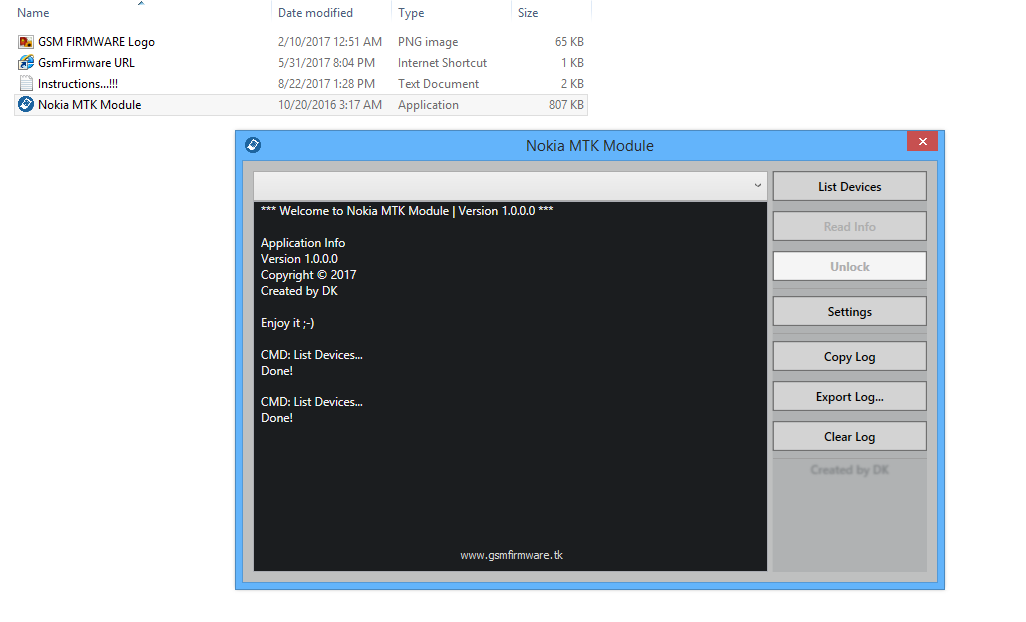Click the Text Document type cell
1026x622 pixels.
(438, 84)
